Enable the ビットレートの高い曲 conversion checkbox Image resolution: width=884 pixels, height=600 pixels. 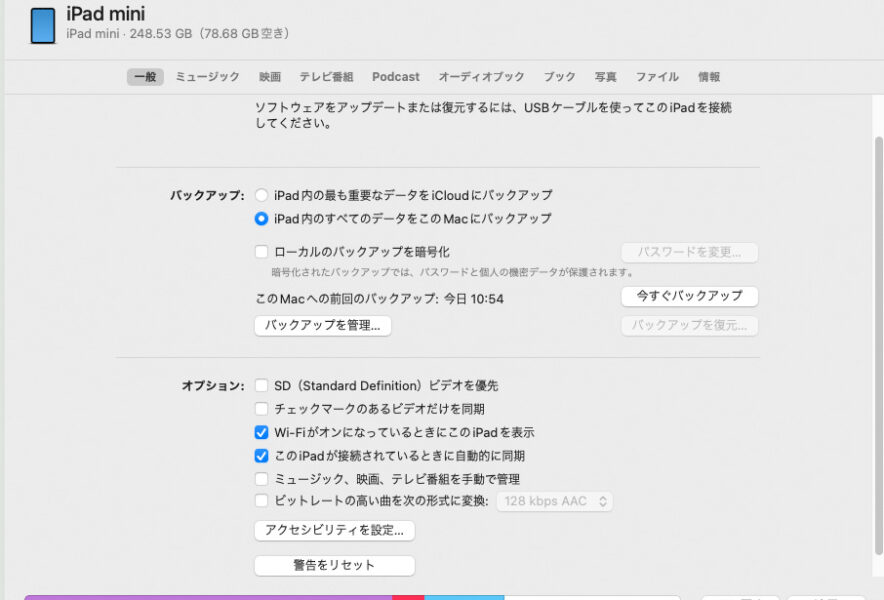[261, 501]
